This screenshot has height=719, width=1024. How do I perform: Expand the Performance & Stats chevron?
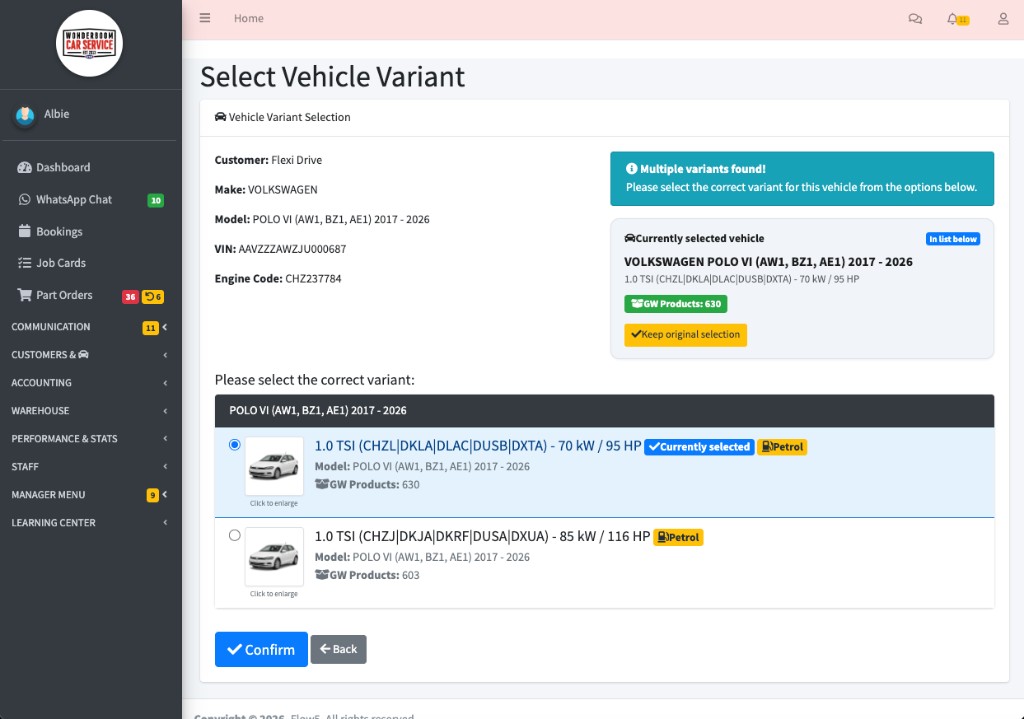165,439
